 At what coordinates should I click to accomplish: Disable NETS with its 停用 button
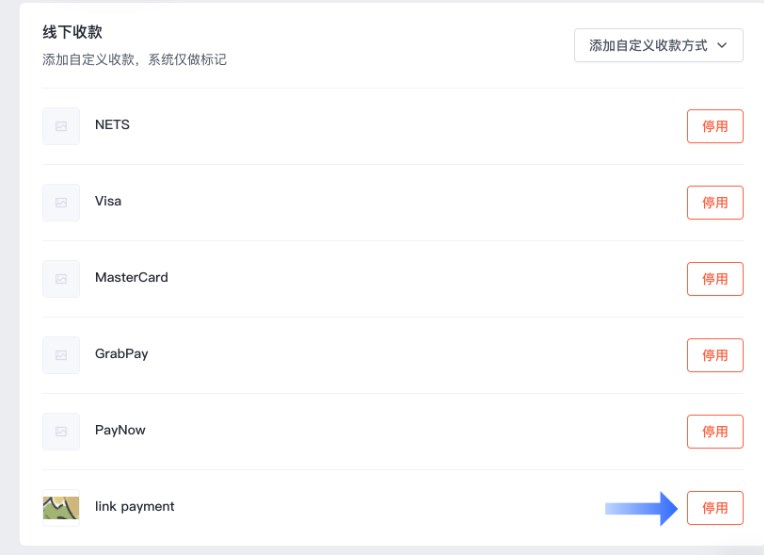click(x=715, y=126)
